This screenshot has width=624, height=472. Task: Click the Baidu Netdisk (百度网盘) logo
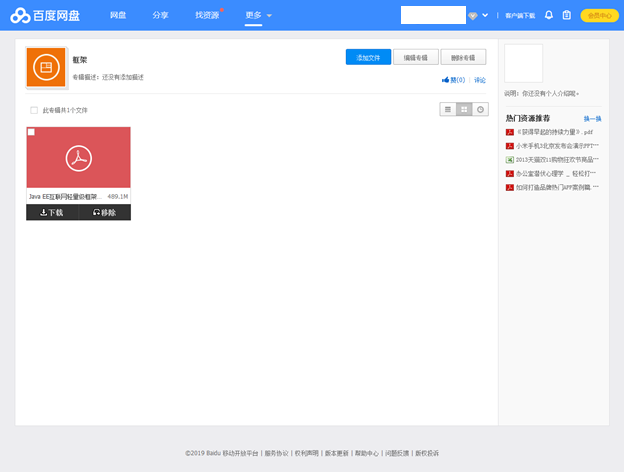45,16
